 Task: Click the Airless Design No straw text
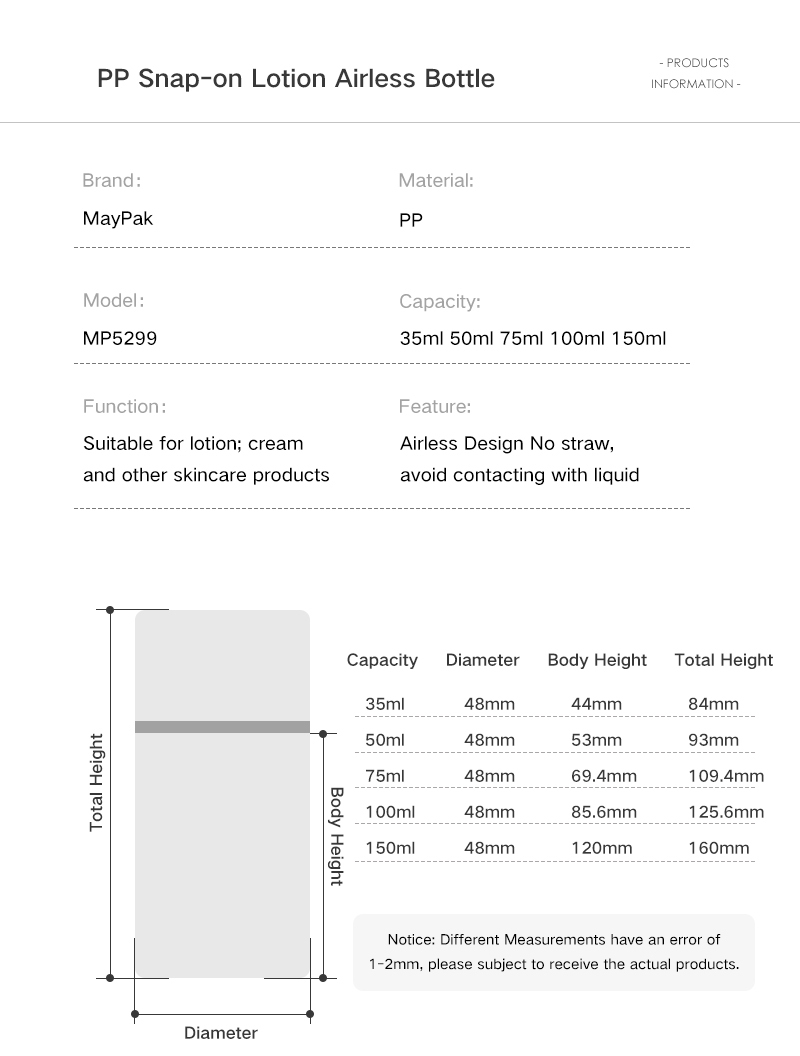506,444
